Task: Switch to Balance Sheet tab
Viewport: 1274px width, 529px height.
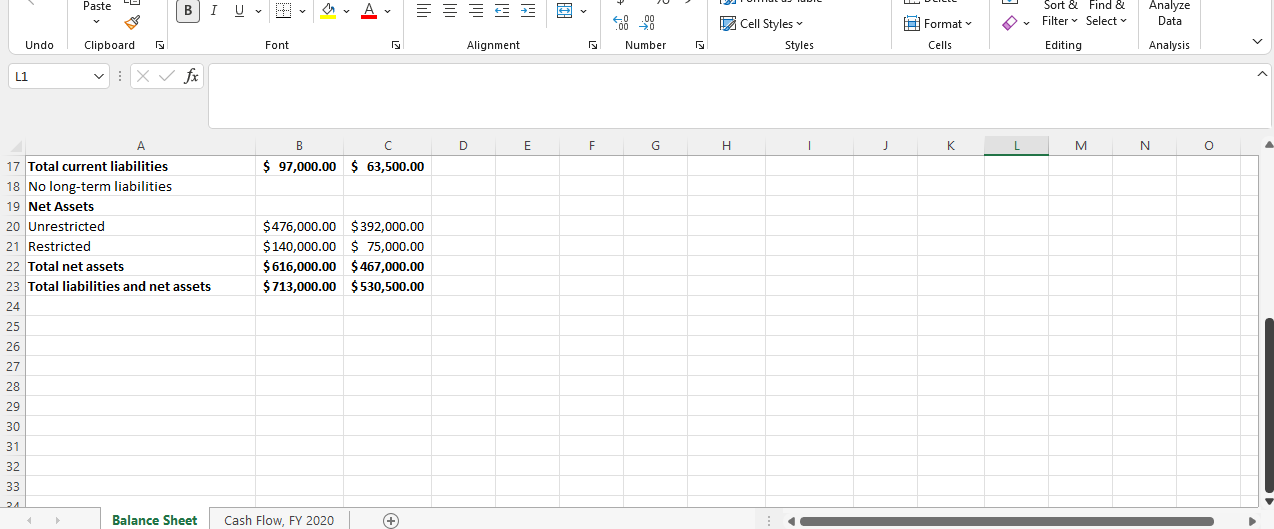Action: (154, 520)
